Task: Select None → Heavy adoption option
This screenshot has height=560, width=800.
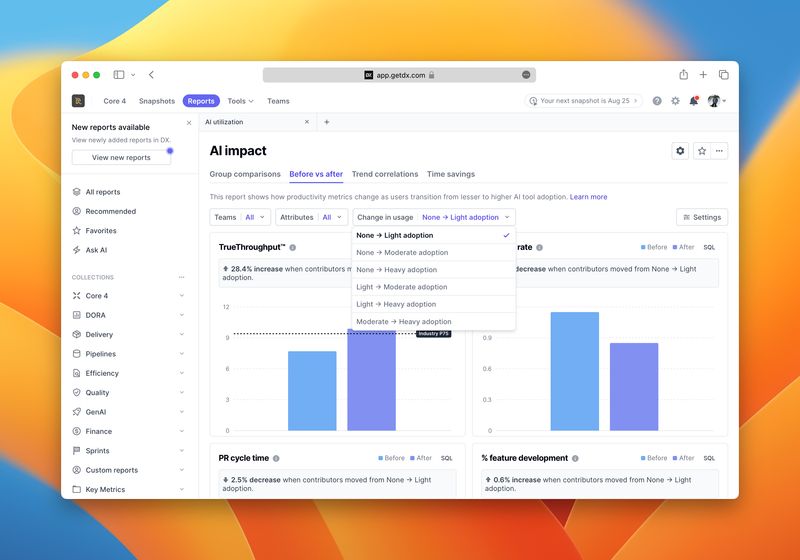Action: (396, 270)
